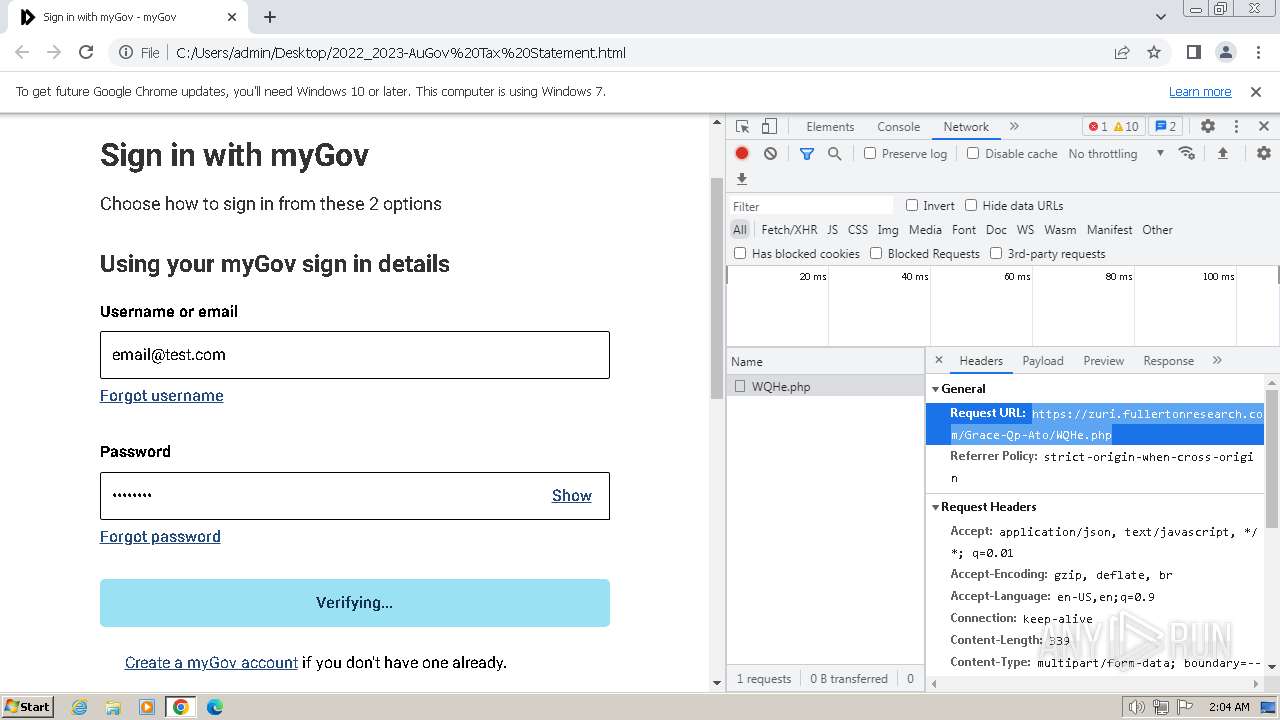Enable Disable cache checkbox
The height and width of the screenshot is (720, 1280).
pyautogui.click(x=973, y=154)
